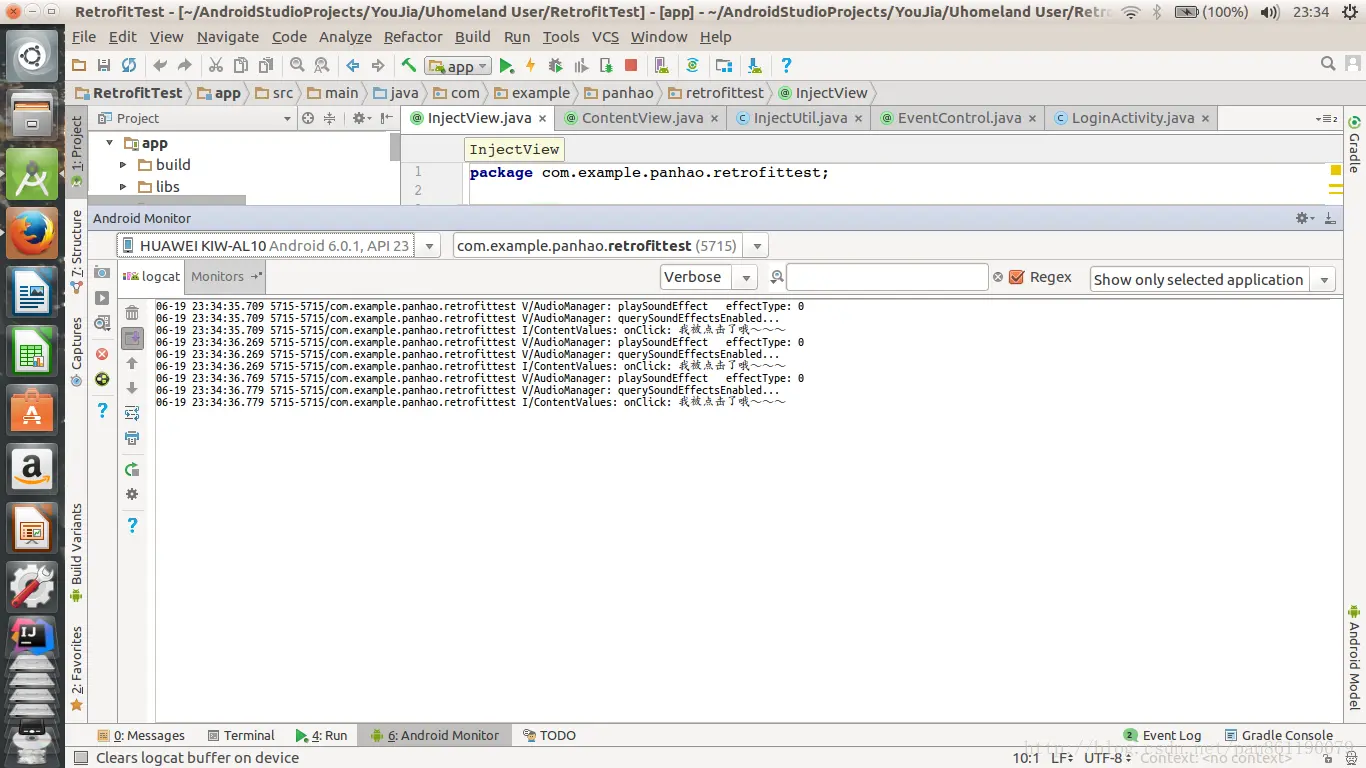Debug the app with the bug icon
The image size is (1366, 768).
point(555,65)
